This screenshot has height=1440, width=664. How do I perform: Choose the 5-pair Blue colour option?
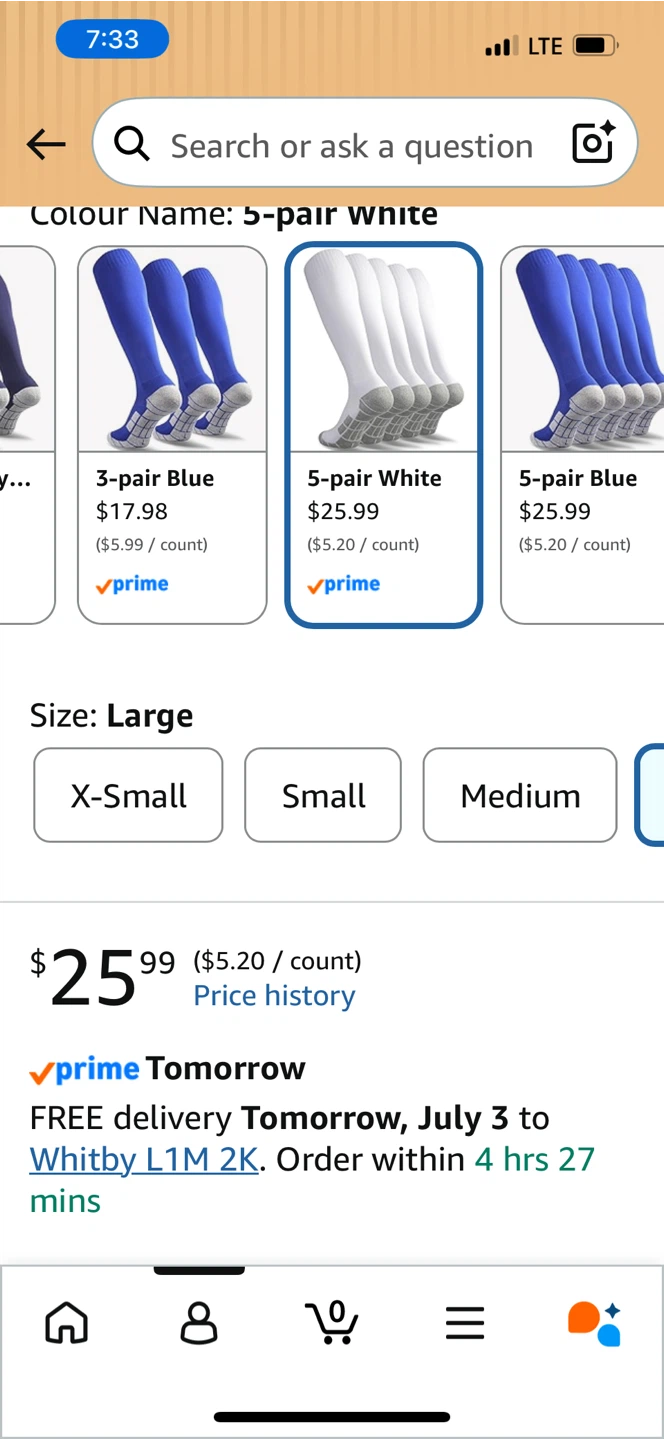click(x=582, y=435)
